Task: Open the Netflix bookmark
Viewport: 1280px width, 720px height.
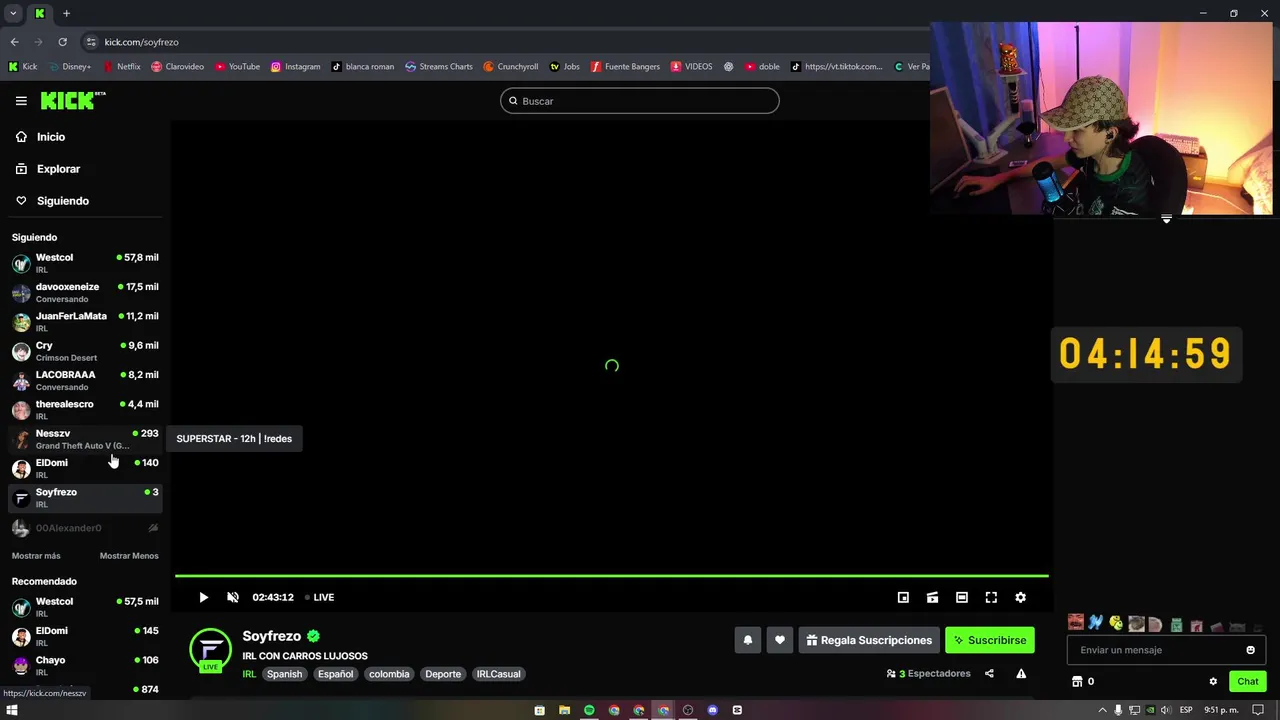Action: click(x=121, y=67)
